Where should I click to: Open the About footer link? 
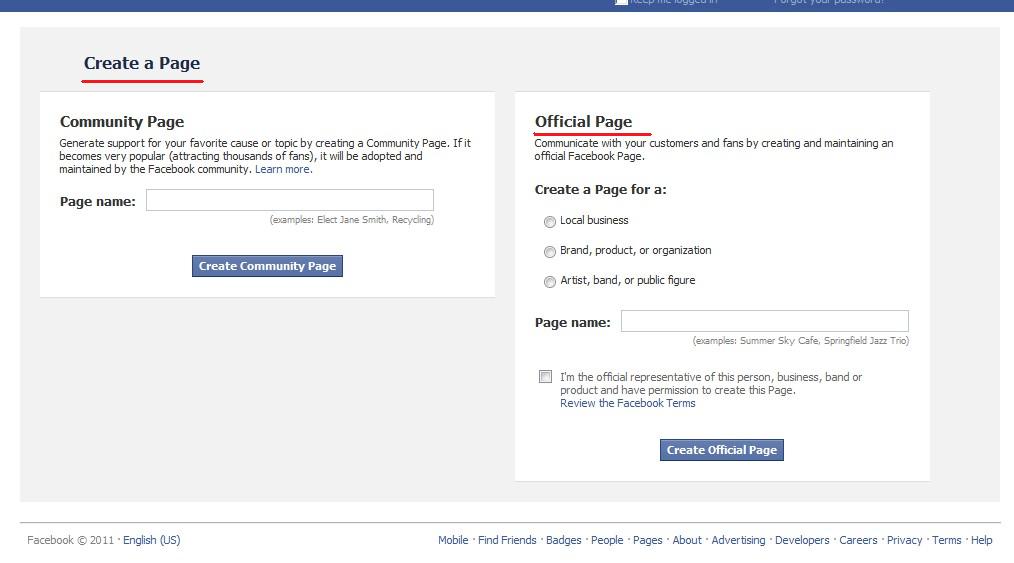click(x=687, y=540)
